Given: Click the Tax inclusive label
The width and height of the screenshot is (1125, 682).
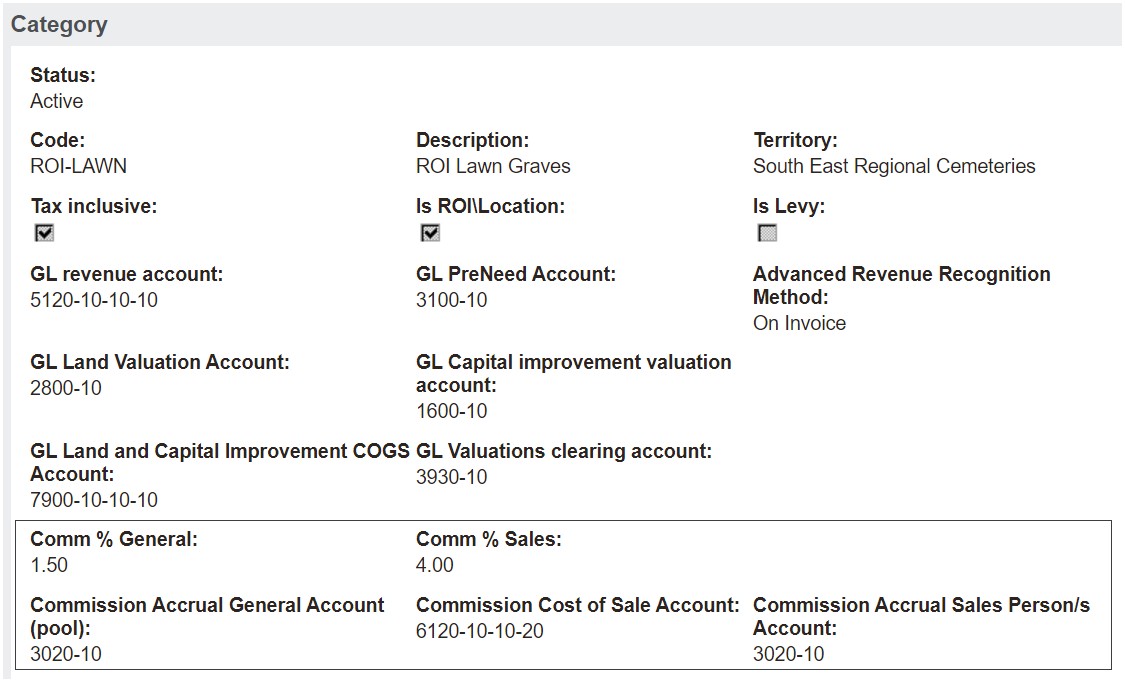Looking at the screenshot, I should [94, 207].
